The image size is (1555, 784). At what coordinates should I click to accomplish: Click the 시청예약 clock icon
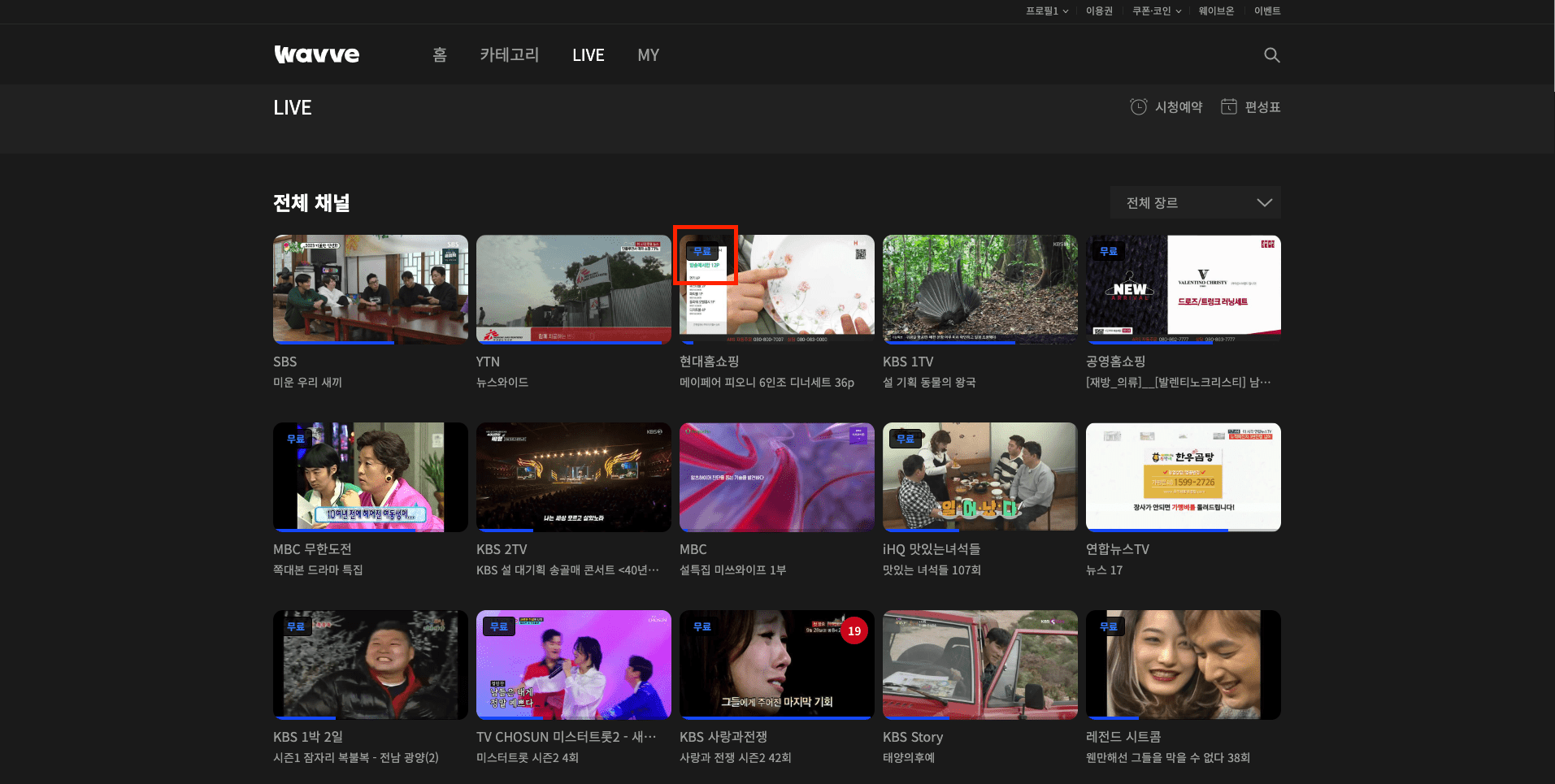pyautogui.click(x=1139, y=107)
